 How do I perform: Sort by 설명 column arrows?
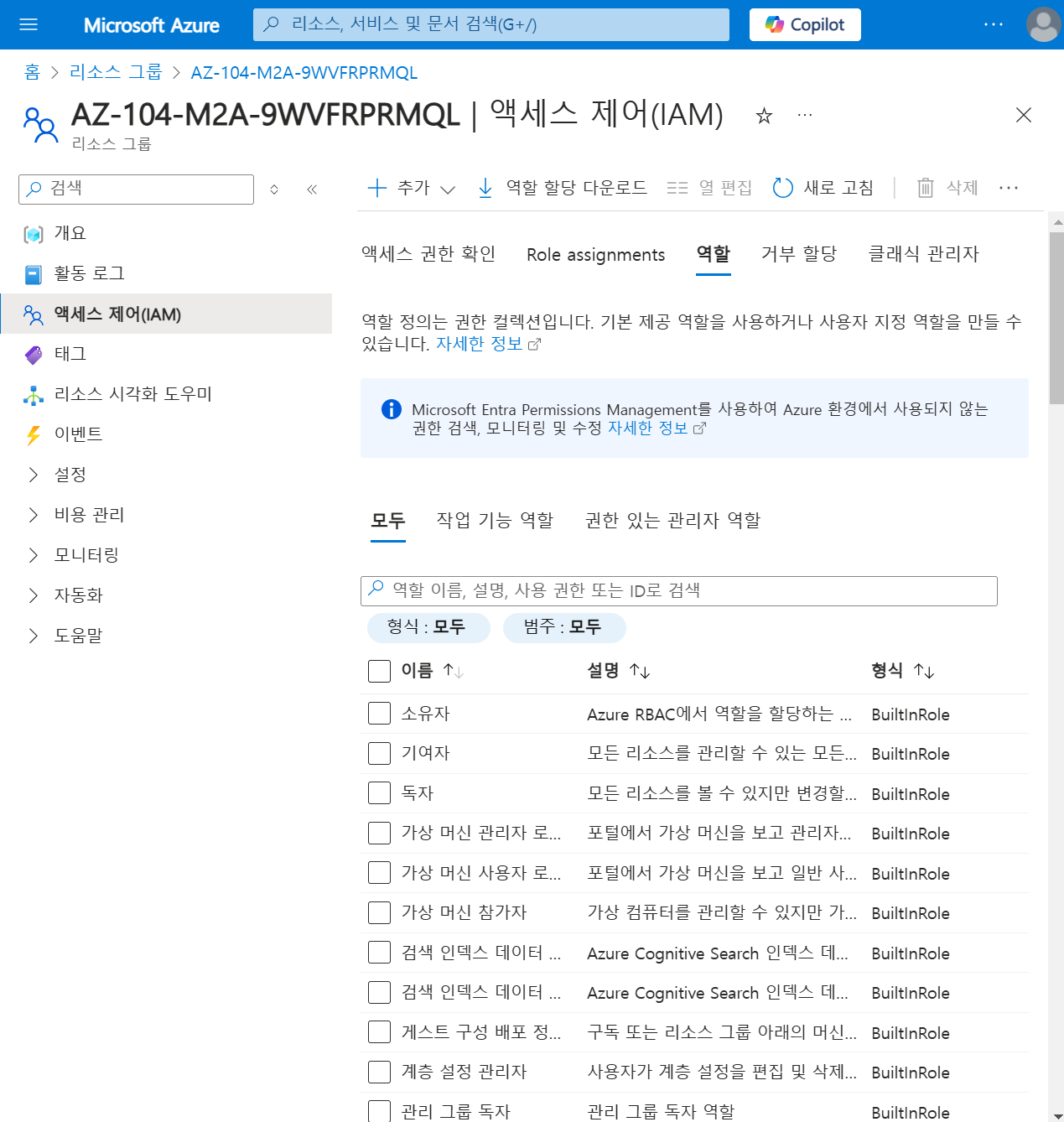tap(640, 671)
